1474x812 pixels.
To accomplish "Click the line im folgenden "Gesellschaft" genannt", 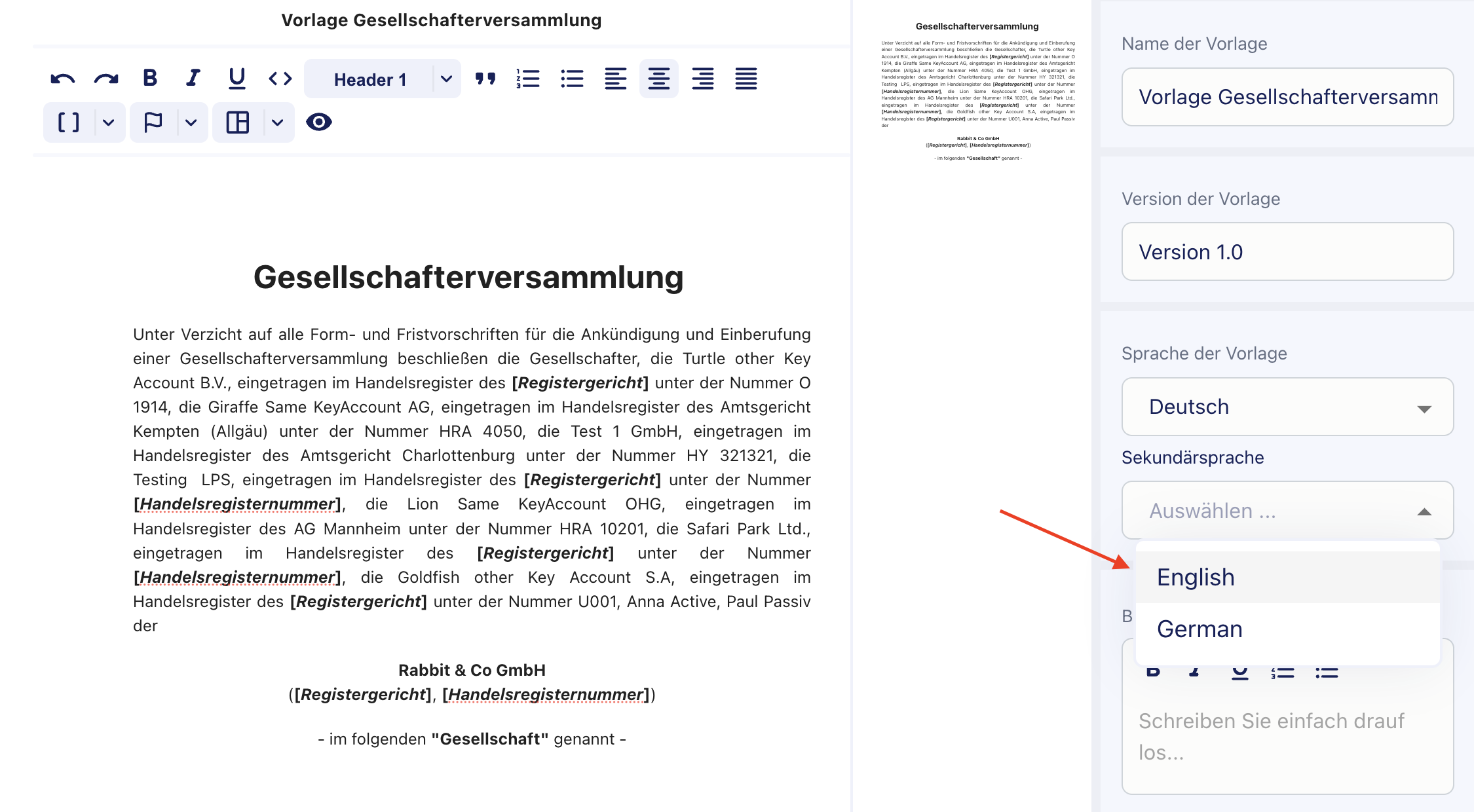I will point(472,739).
